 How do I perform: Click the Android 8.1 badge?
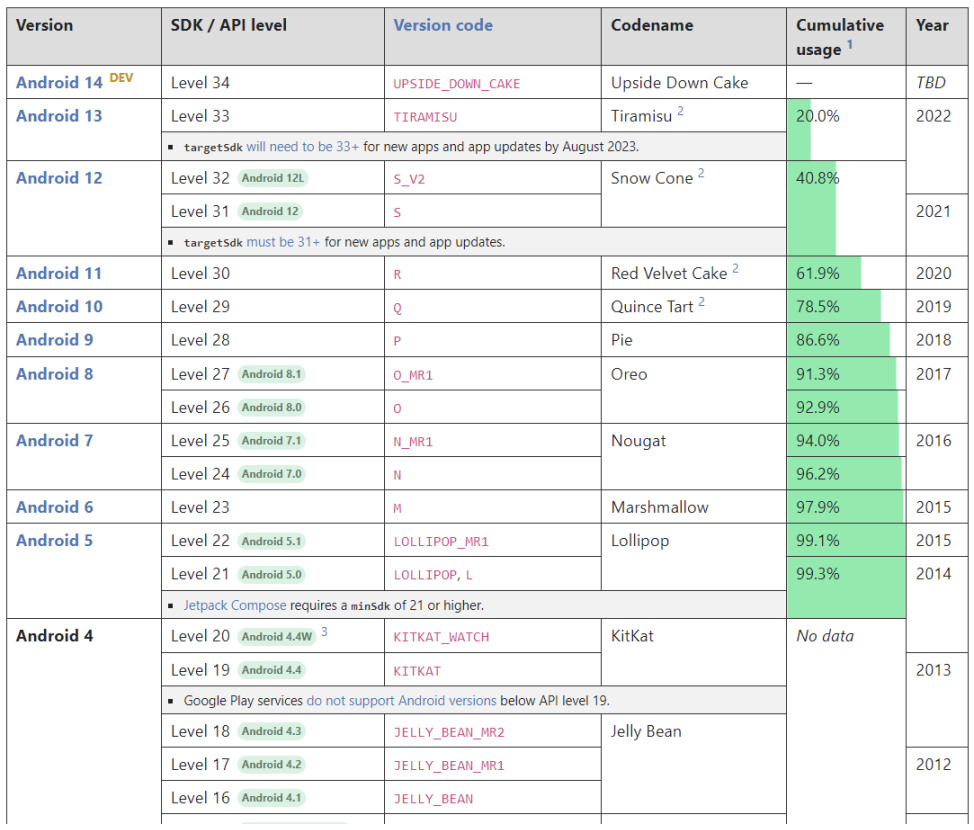click(271, 375)
